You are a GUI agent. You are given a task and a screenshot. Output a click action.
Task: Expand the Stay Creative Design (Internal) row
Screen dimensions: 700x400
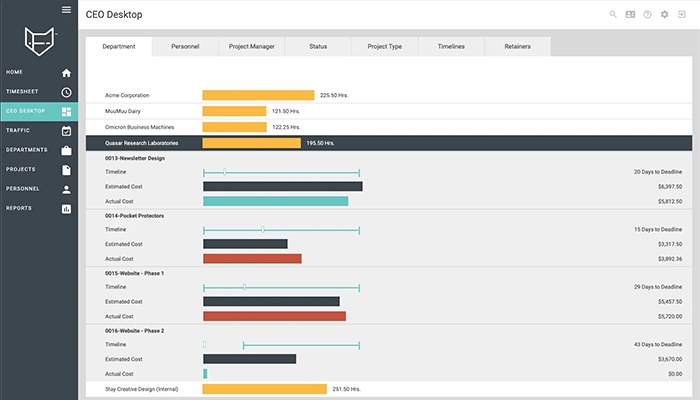(142, 389)
